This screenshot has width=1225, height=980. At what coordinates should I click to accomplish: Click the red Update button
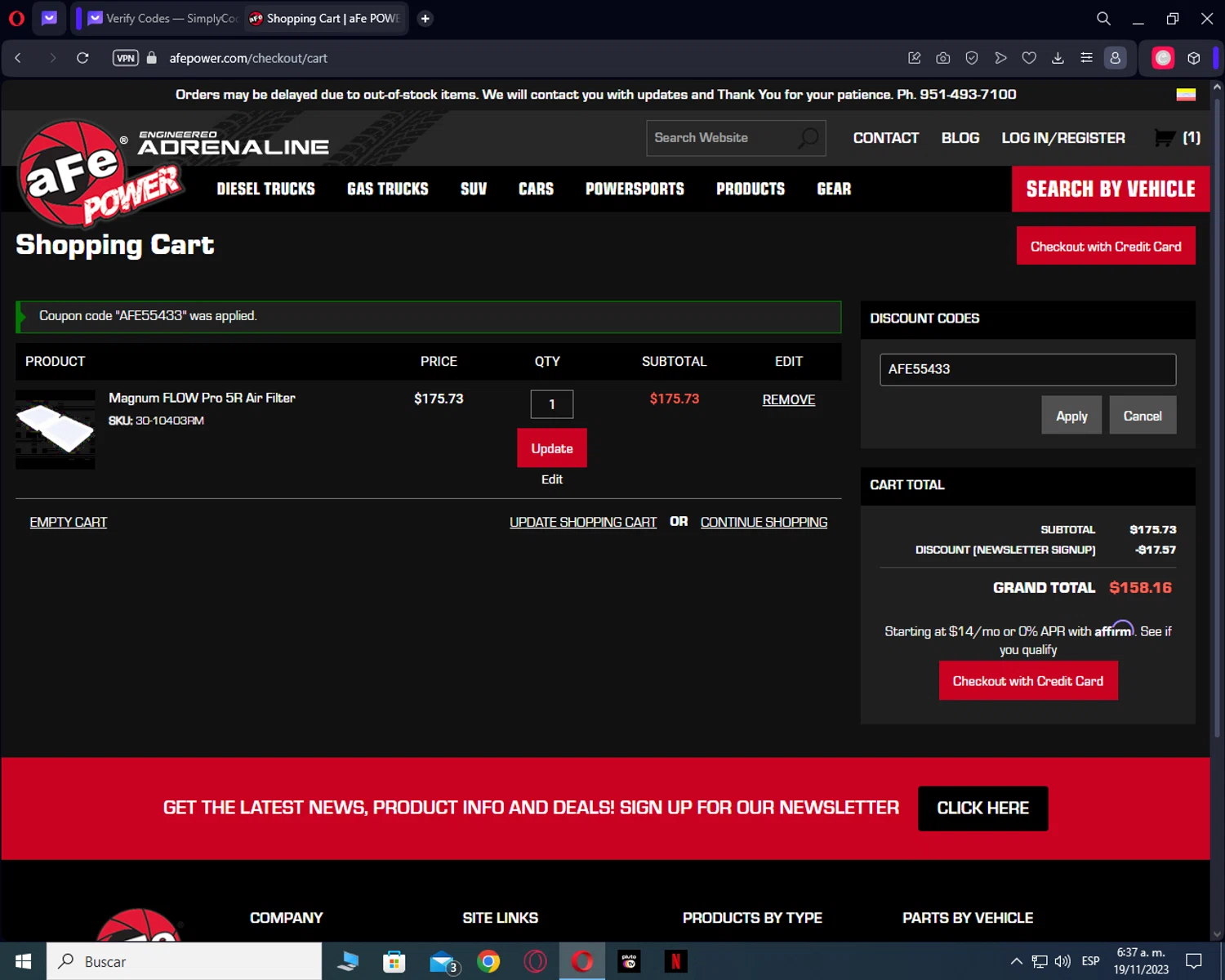tap(552, 448)
